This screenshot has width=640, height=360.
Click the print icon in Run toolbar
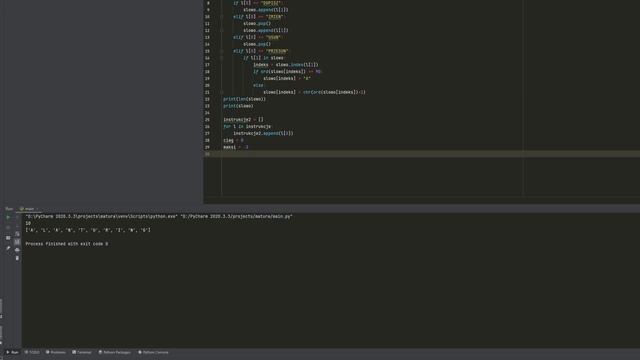[x=17, y=250]
